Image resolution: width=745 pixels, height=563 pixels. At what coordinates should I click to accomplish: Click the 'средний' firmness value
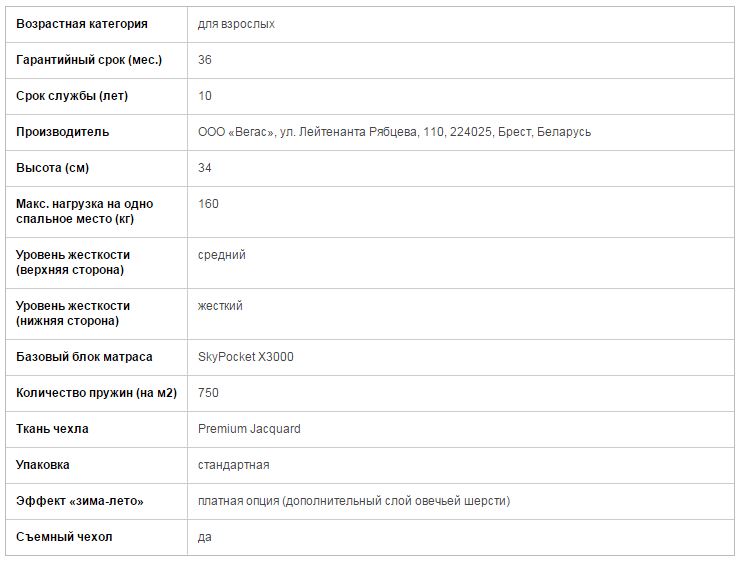click(222, 255)
